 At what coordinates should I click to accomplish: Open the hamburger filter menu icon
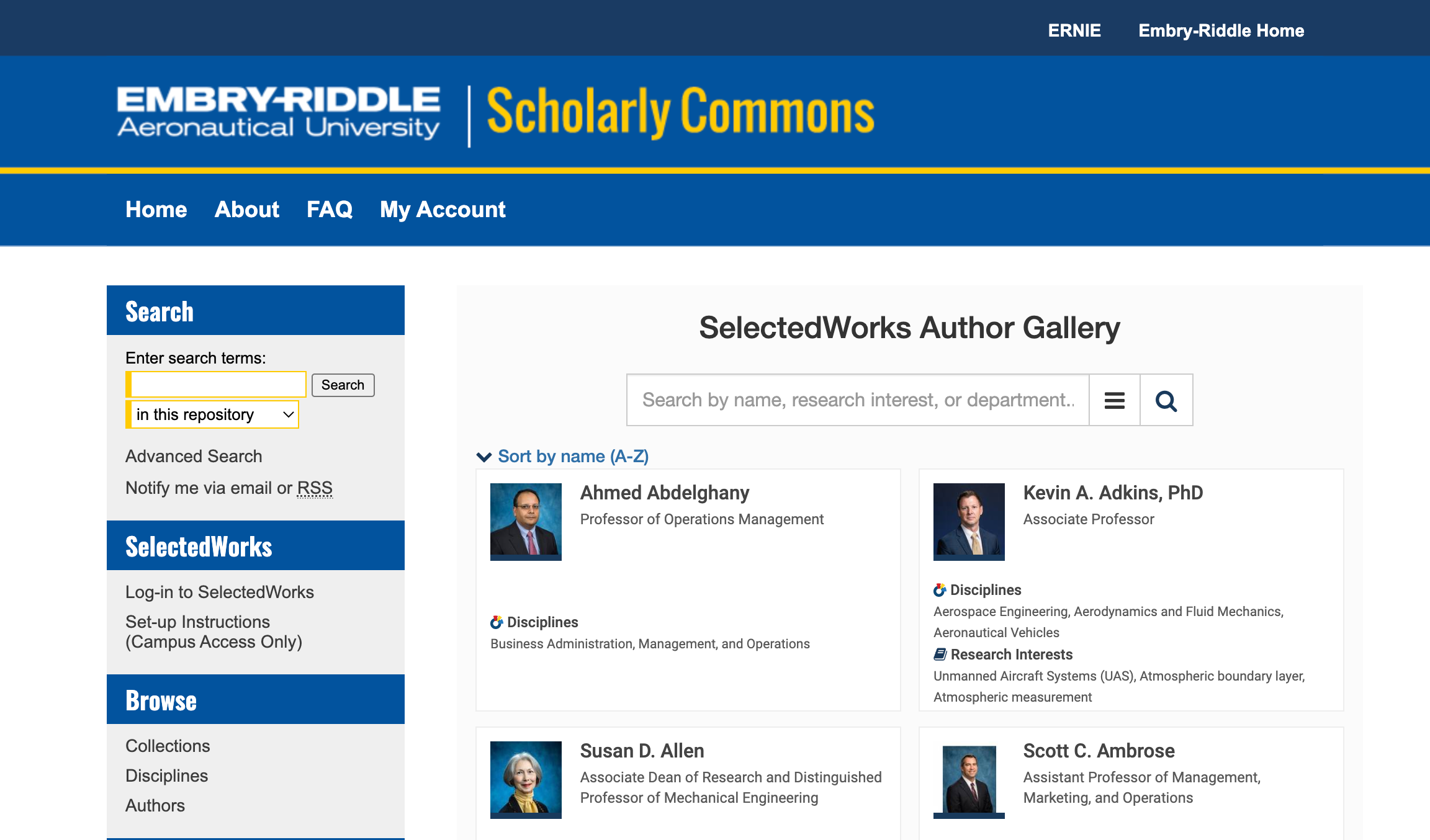(1115, 400)
